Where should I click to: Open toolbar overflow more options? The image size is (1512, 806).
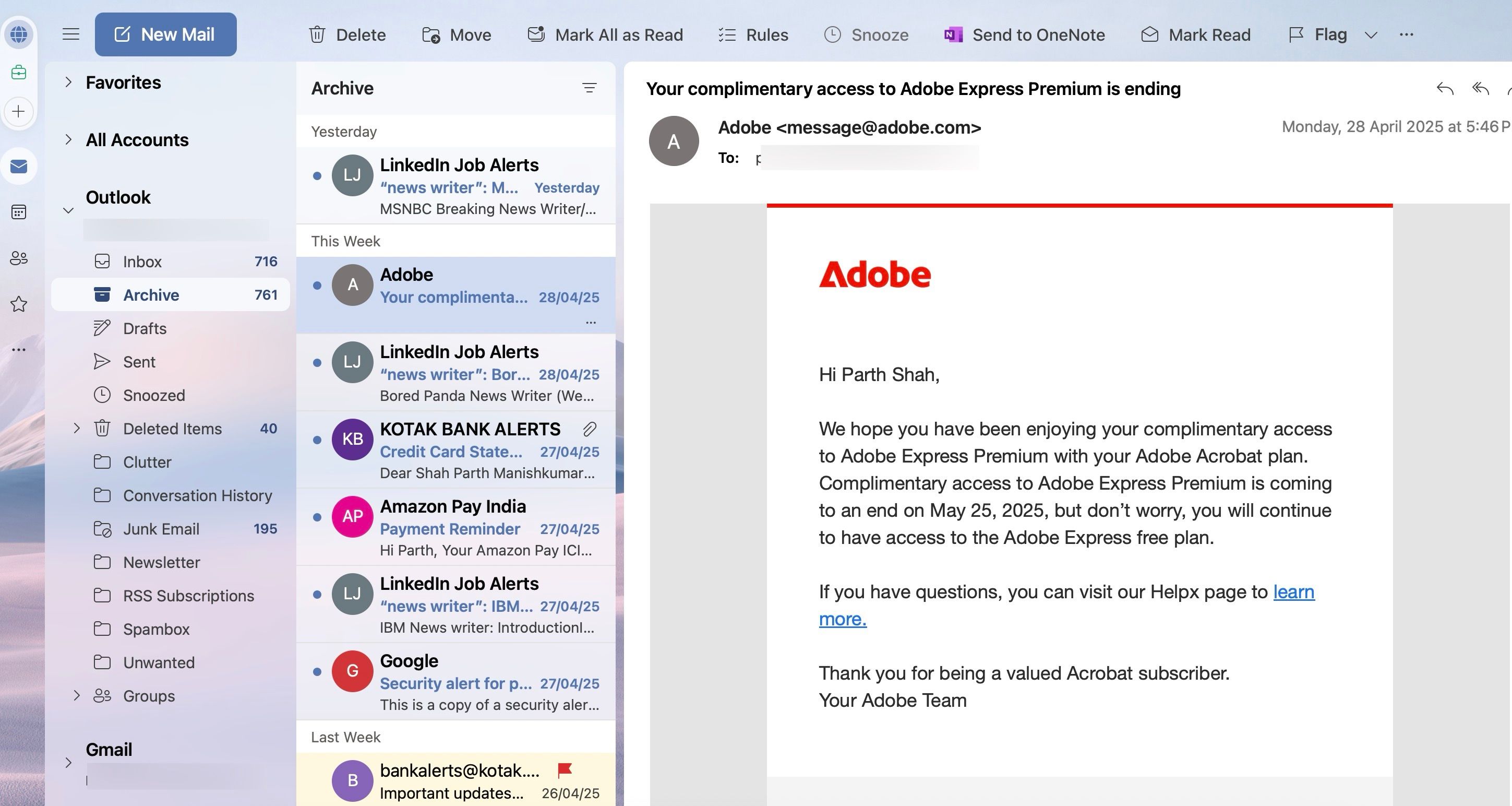[1407, 34]
